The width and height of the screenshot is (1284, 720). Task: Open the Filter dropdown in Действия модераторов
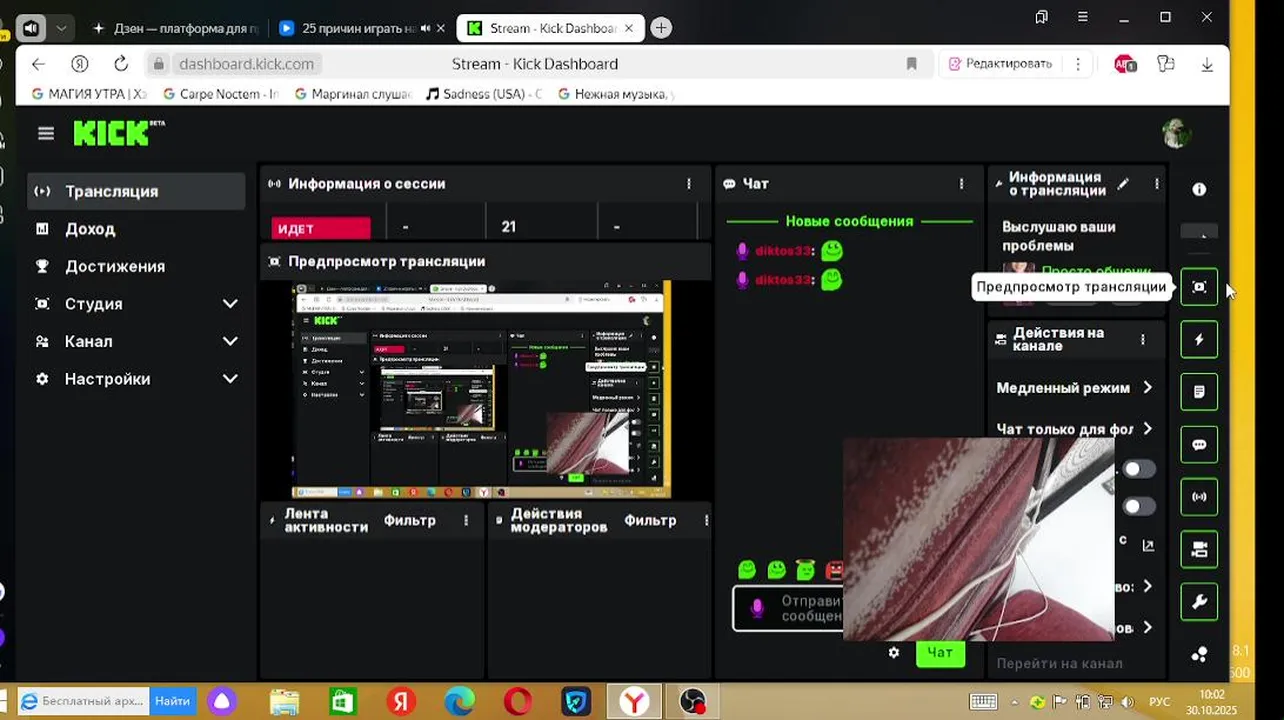click(x=650, y=520)
